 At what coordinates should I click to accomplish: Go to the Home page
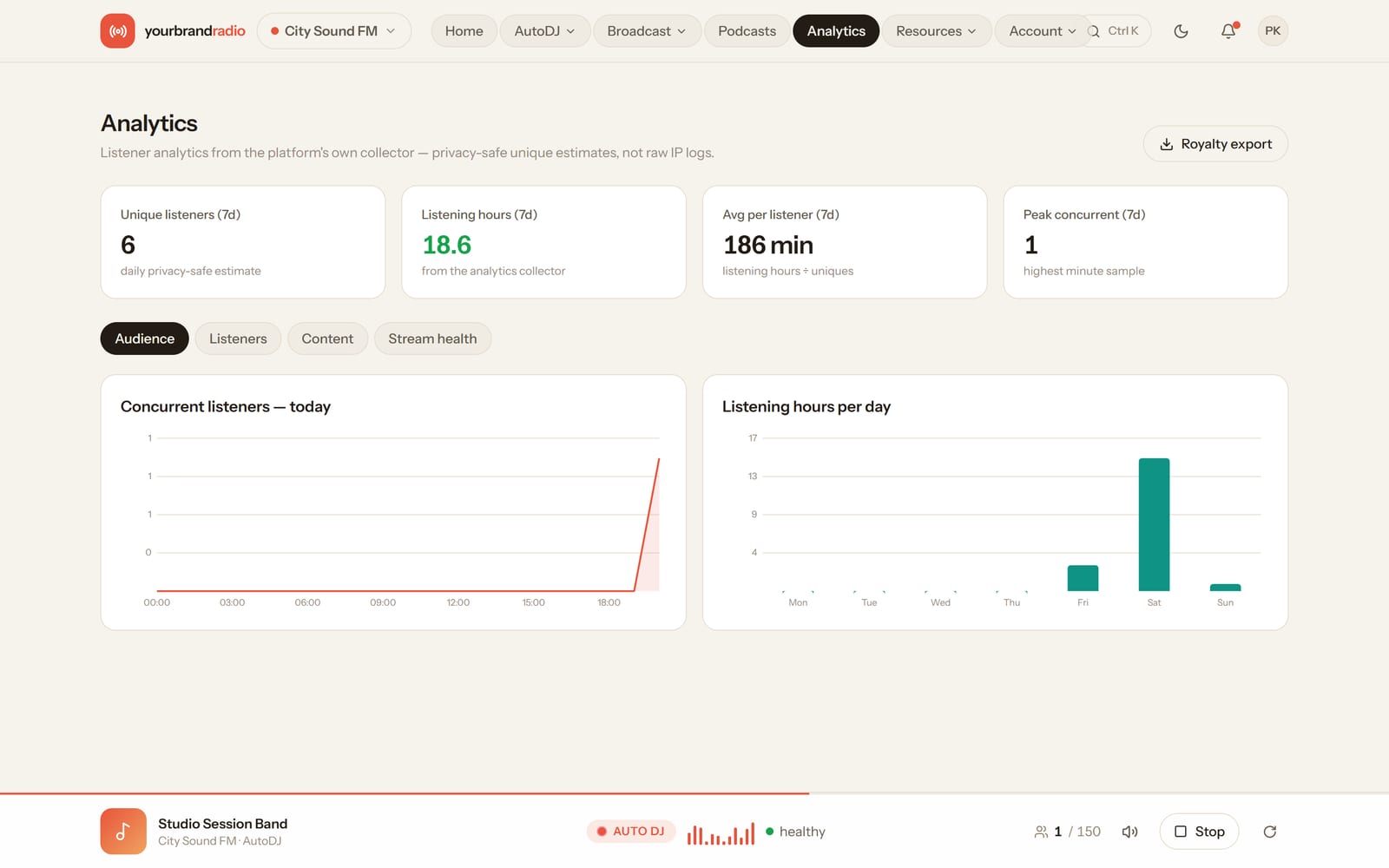pos(464,31)
